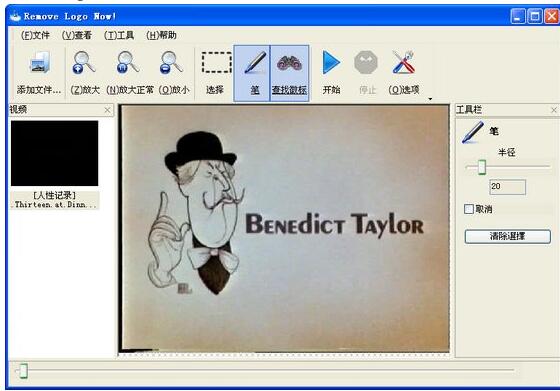The height and width of the screenshot is (391, 560).
Task: Minimize the Remove Logo Now window
Action: [518, 16]
